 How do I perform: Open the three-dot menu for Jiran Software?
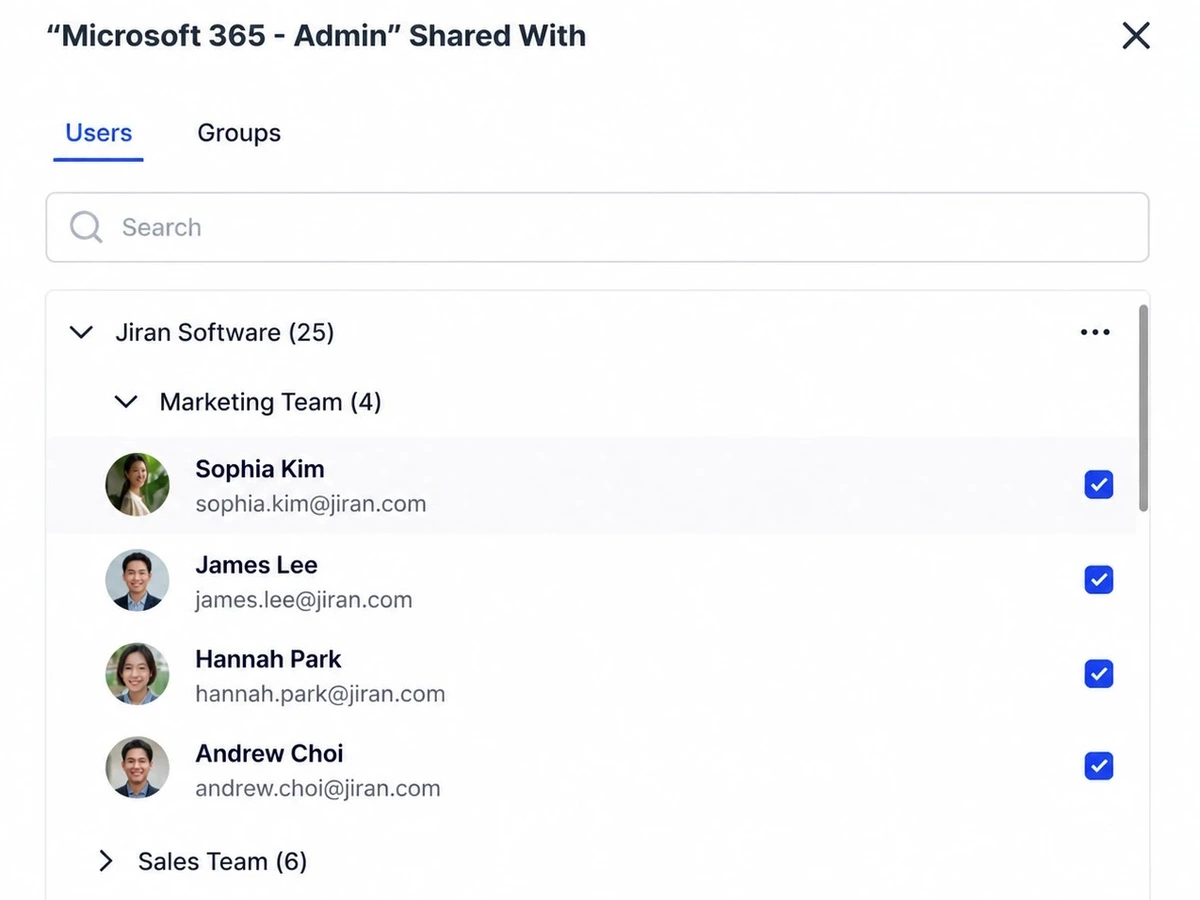tap(1095, 332)
